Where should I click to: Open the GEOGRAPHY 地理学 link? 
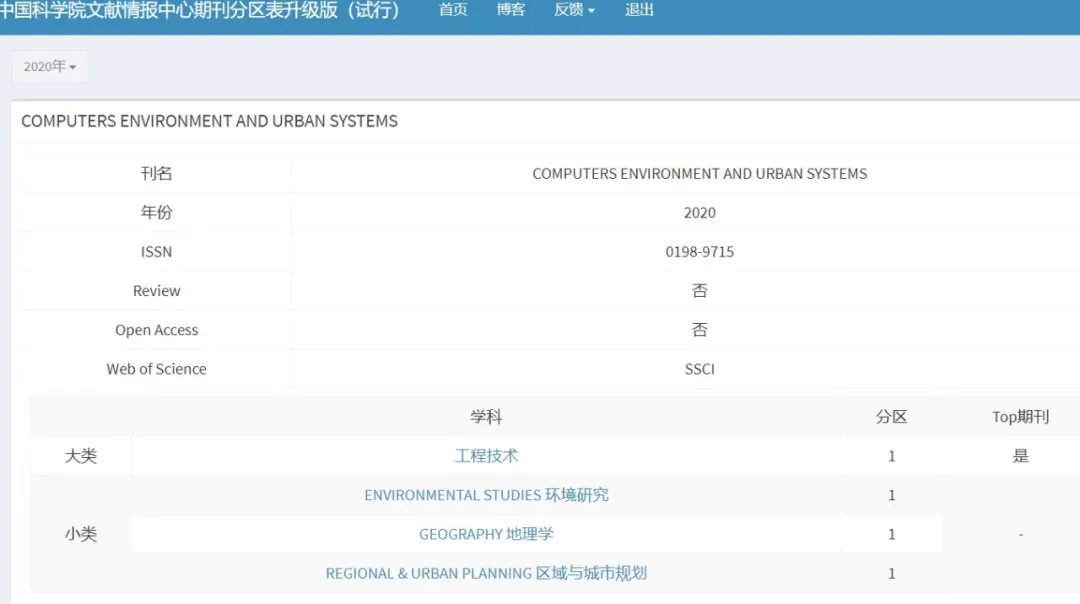pos(486,534)
